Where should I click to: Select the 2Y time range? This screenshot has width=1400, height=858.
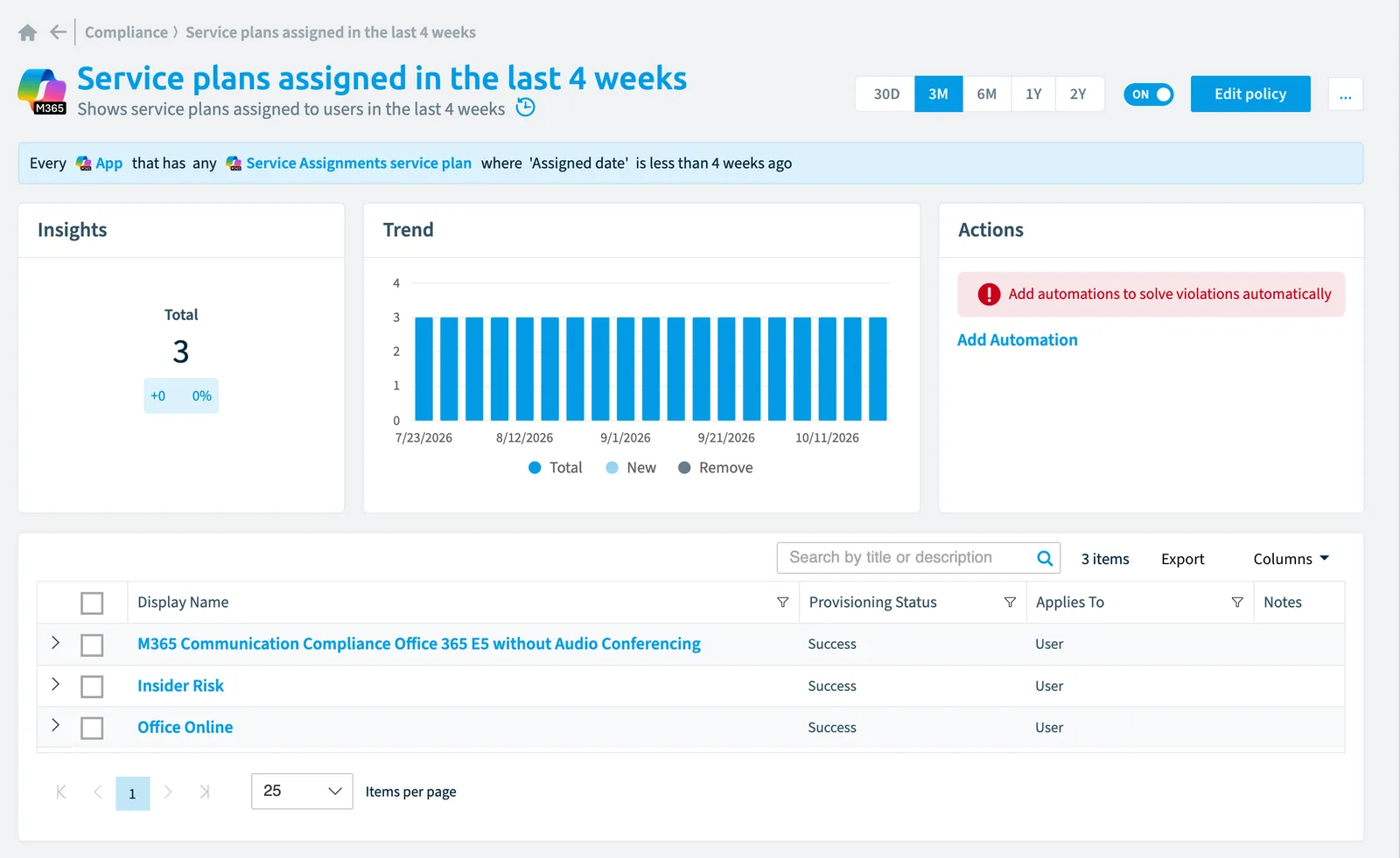click(x=1078, y=94)
